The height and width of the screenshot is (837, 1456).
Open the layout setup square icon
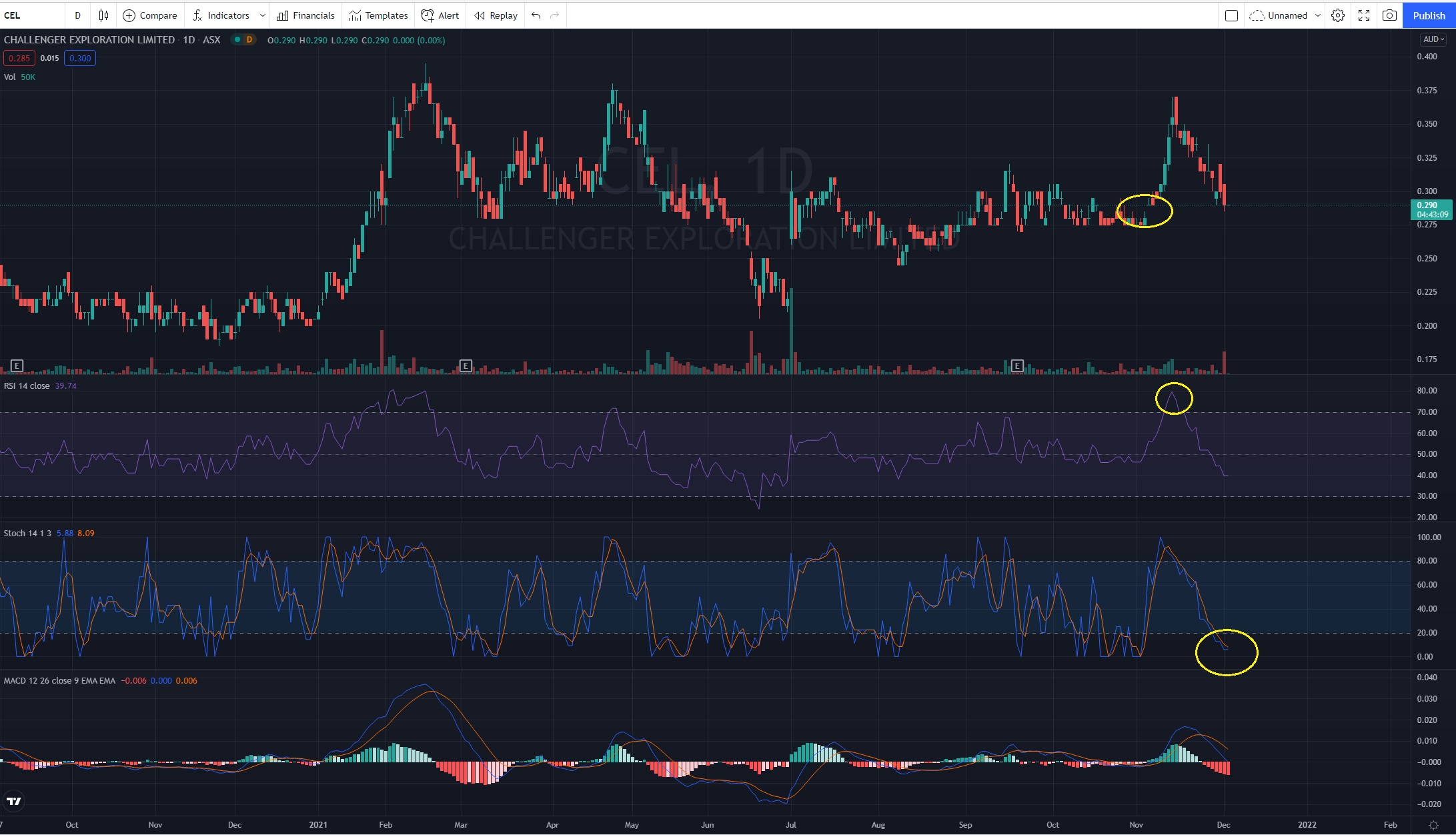1231,15
